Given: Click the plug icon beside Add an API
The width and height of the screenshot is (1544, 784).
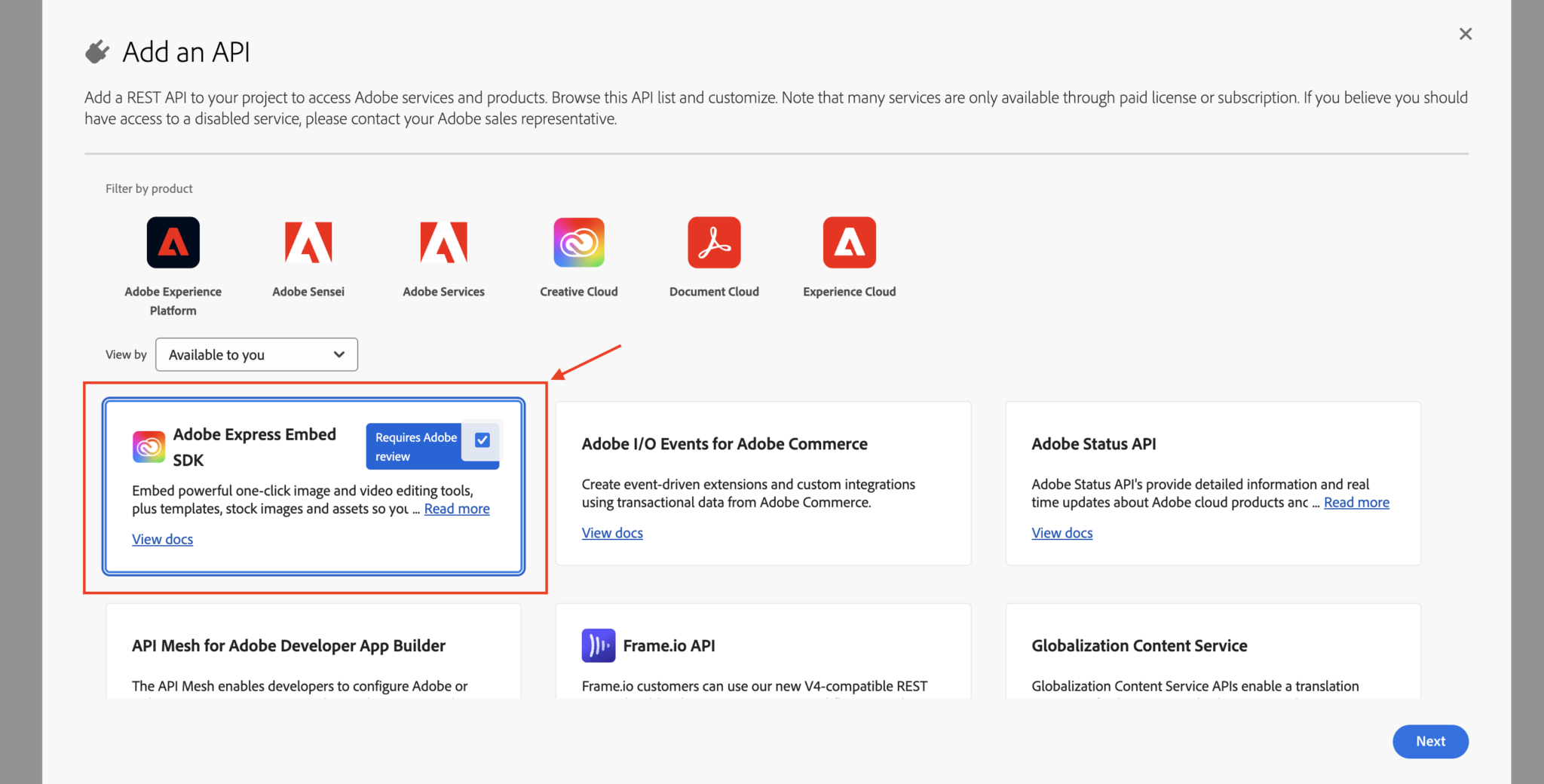Looking at the screenshot, I should (x=97, y=51).
